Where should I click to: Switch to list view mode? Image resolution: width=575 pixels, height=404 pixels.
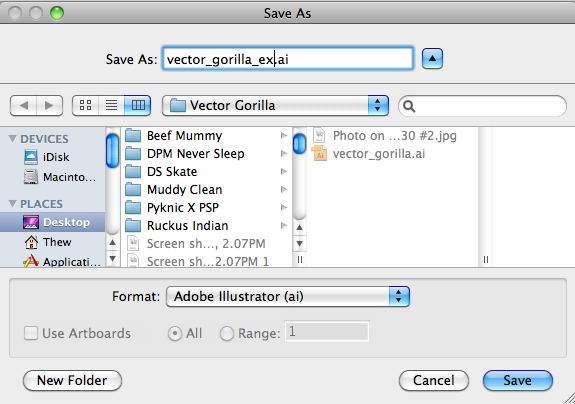point(111,106)
